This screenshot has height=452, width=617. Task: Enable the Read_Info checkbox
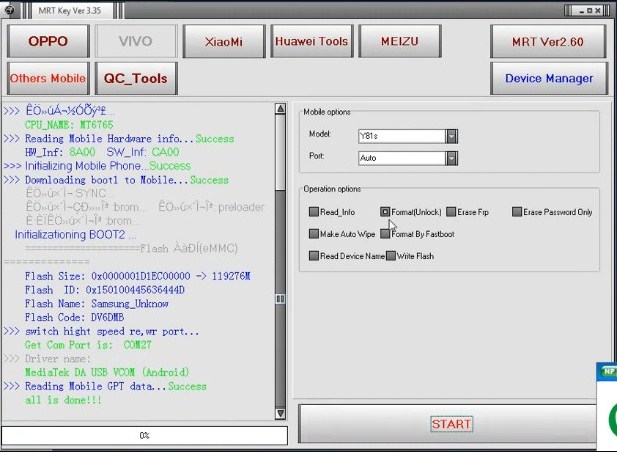pos(314,212)
